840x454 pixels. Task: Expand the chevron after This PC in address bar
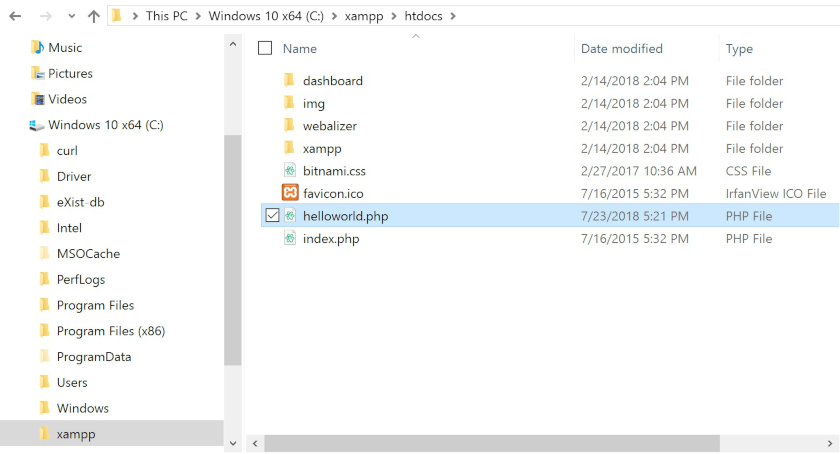[x=201, y=16]
